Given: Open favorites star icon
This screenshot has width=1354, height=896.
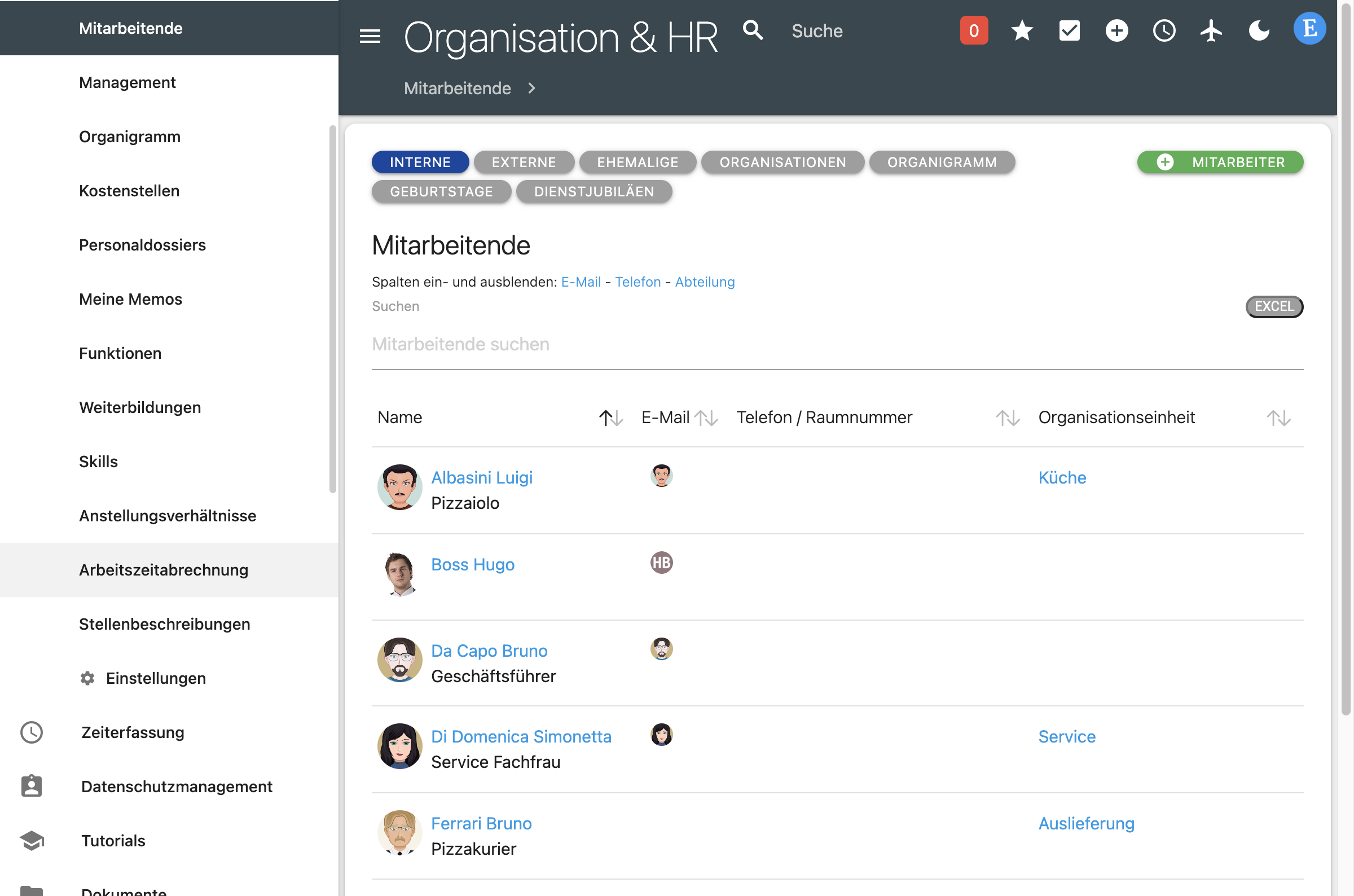Looking at the screenshot, I should coord(1022,30).
